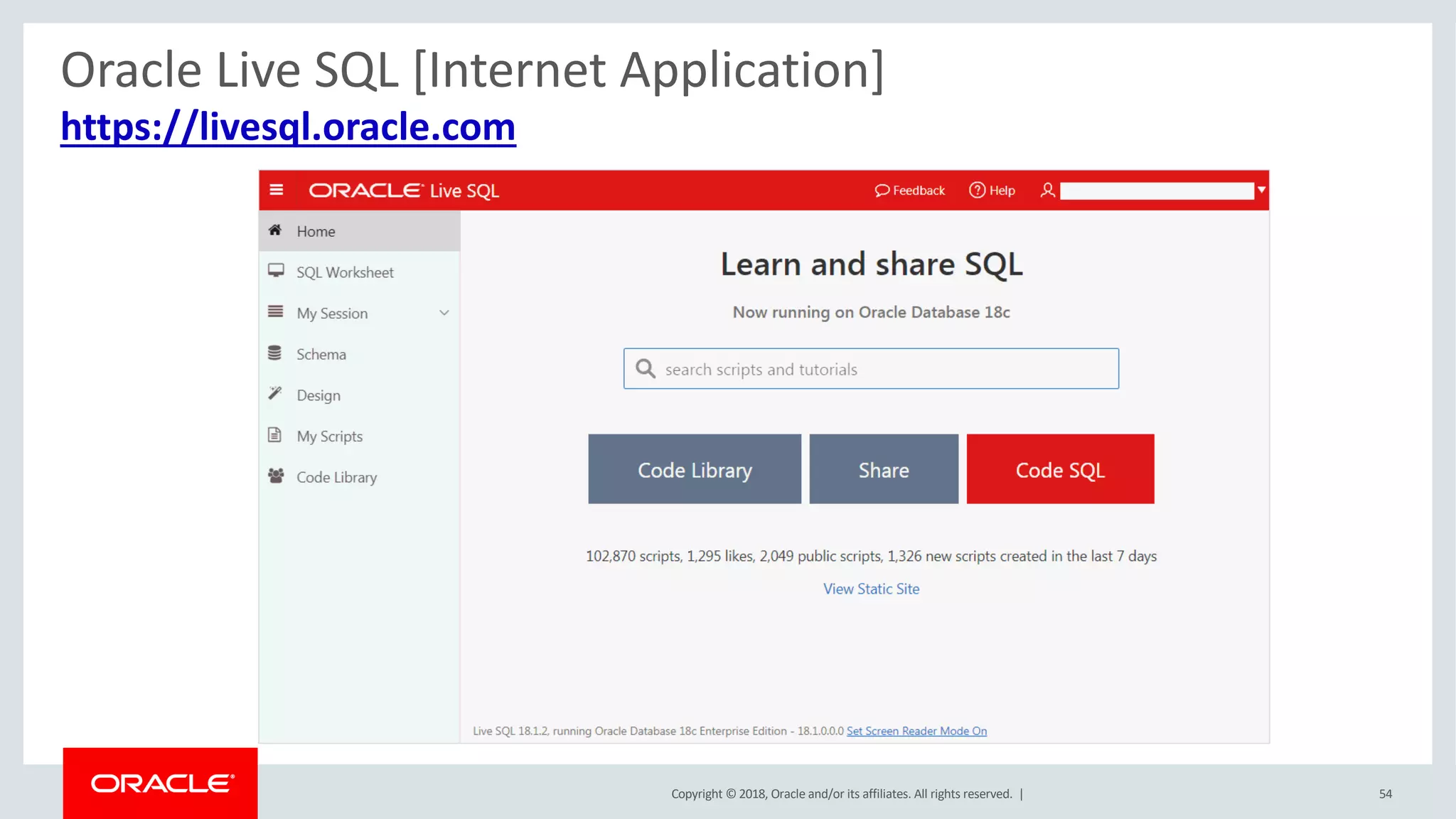Open Design in sidebar
The image size is (1456, 819).
(x=360, y=395)
